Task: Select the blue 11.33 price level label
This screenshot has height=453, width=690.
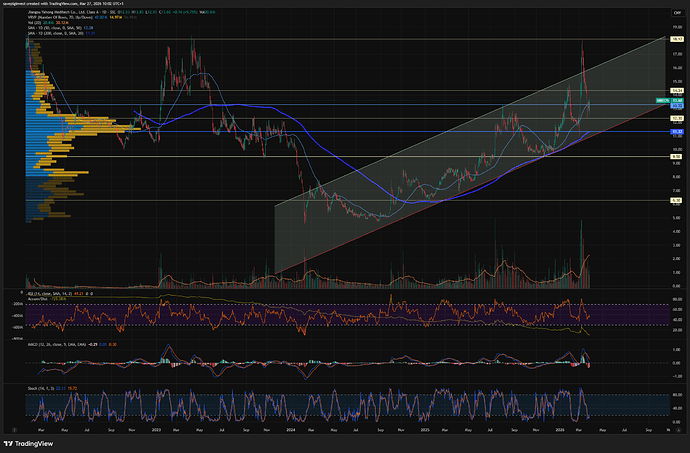Action: (676, 132)
